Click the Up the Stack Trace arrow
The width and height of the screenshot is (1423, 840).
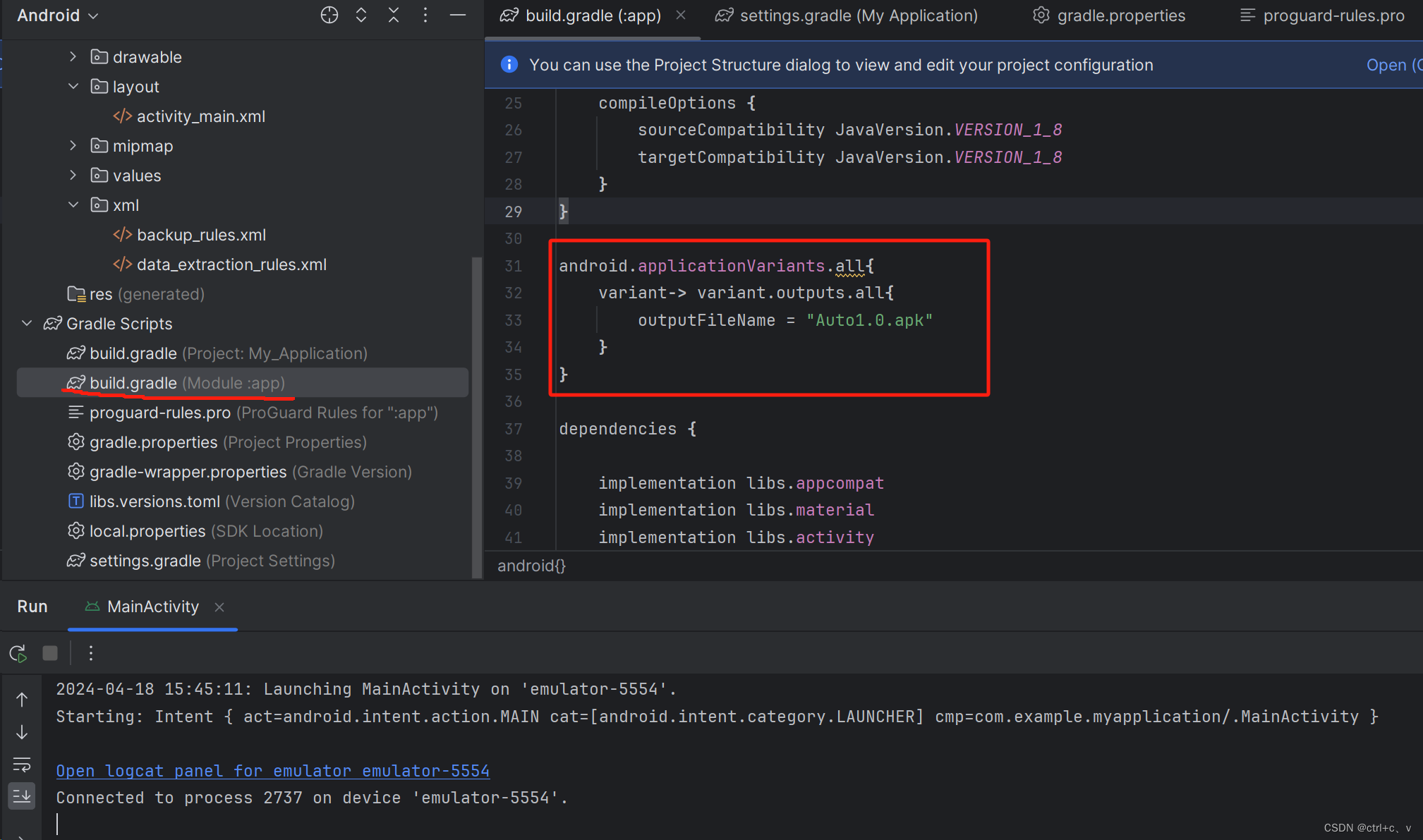click(22, 699)
